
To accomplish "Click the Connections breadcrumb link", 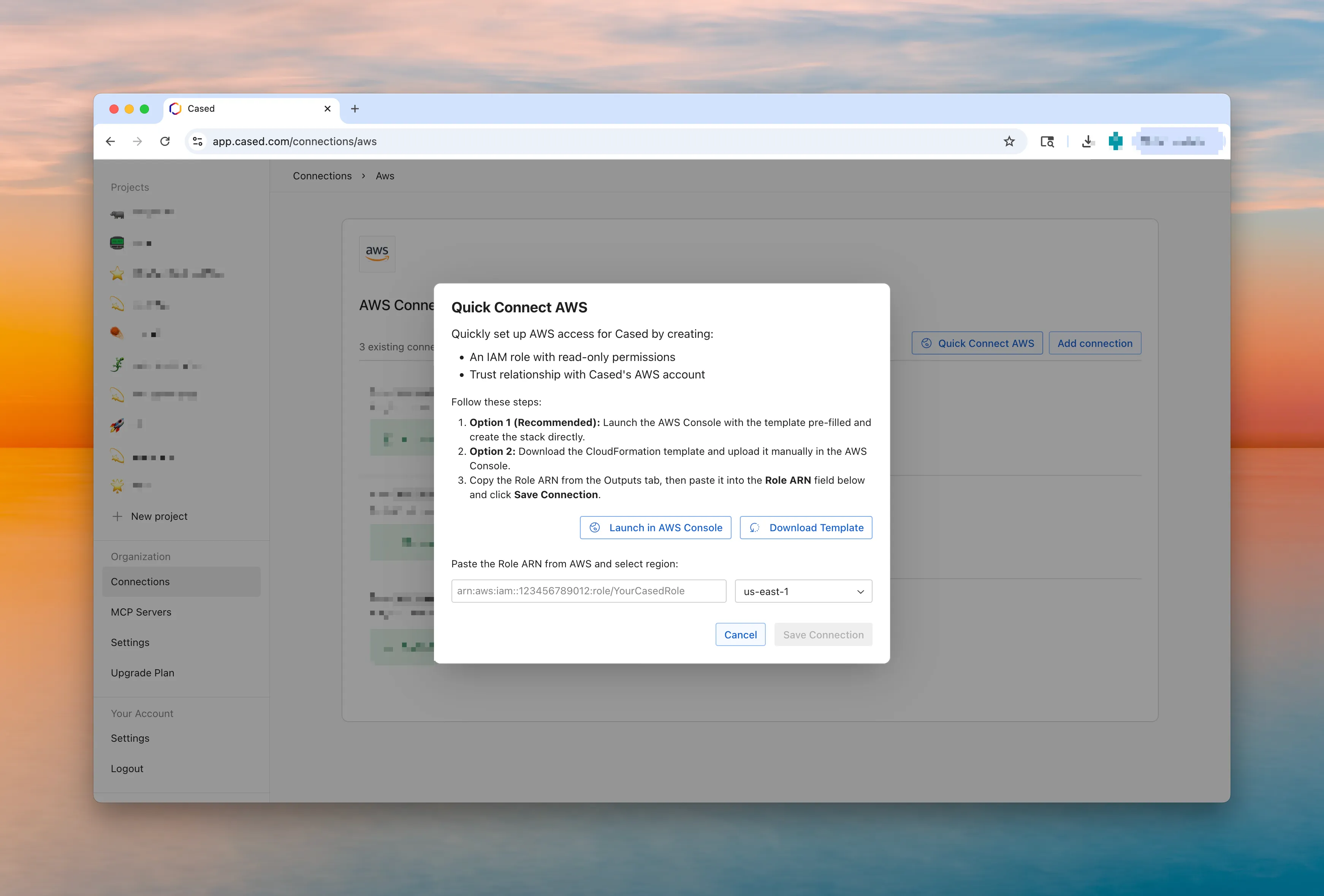I will pyautogui.click(x=322, y=176).
